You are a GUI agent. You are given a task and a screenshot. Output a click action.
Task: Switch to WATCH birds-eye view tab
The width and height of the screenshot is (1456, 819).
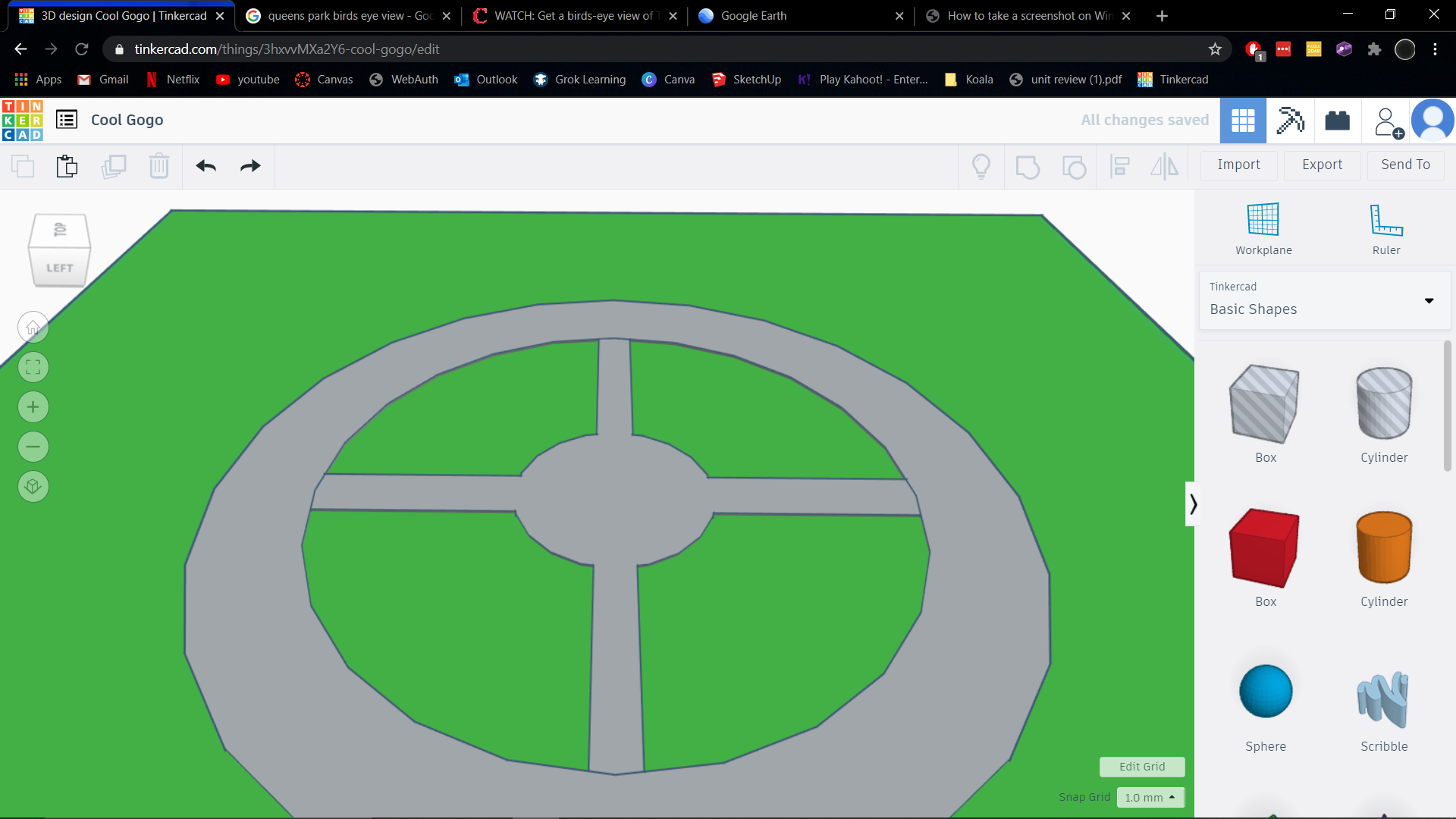(575, 16)
